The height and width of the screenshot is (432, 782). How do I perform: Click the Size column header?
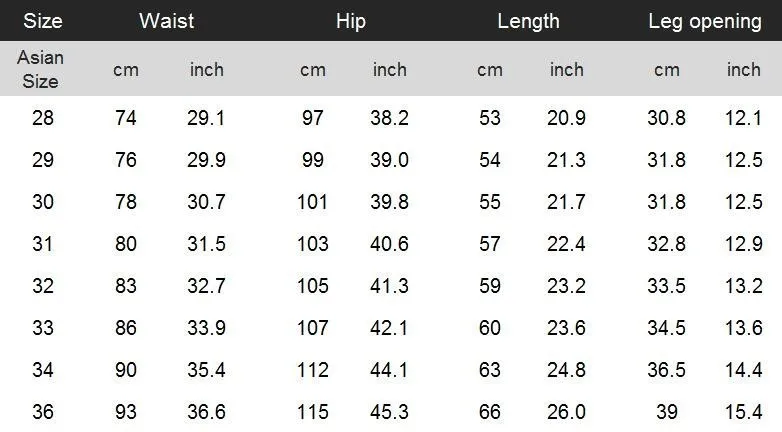[x=43, y=21]
